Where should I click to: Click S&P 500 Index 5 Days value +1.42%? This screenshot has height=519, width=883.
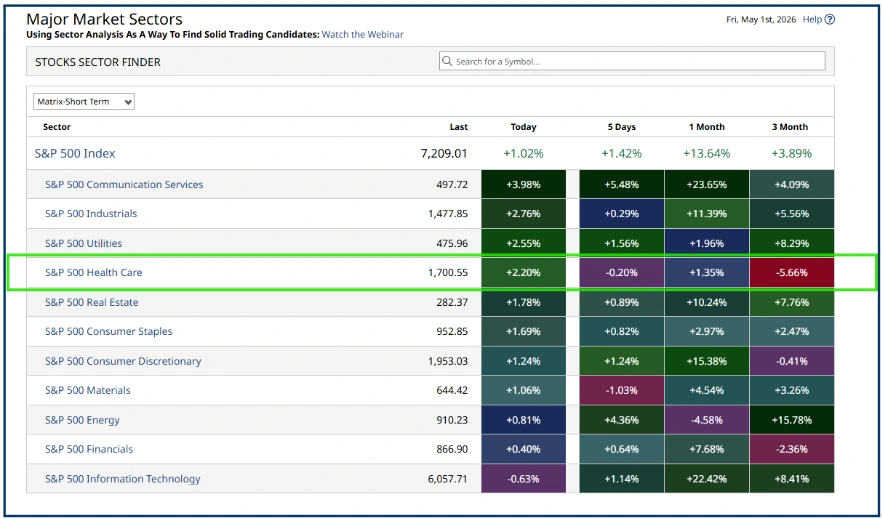[x=622, y=154]
